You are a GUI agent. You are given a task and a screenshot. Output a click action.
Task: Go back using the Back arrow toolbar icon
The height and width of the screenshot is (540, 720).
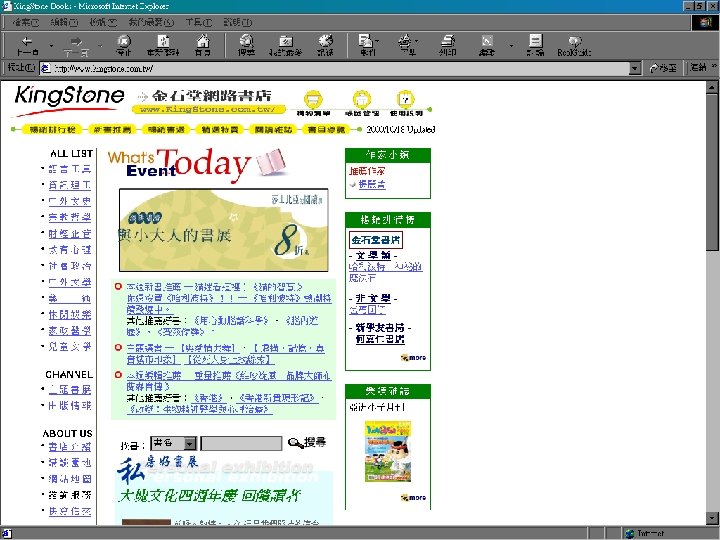[x=28, y=45]
